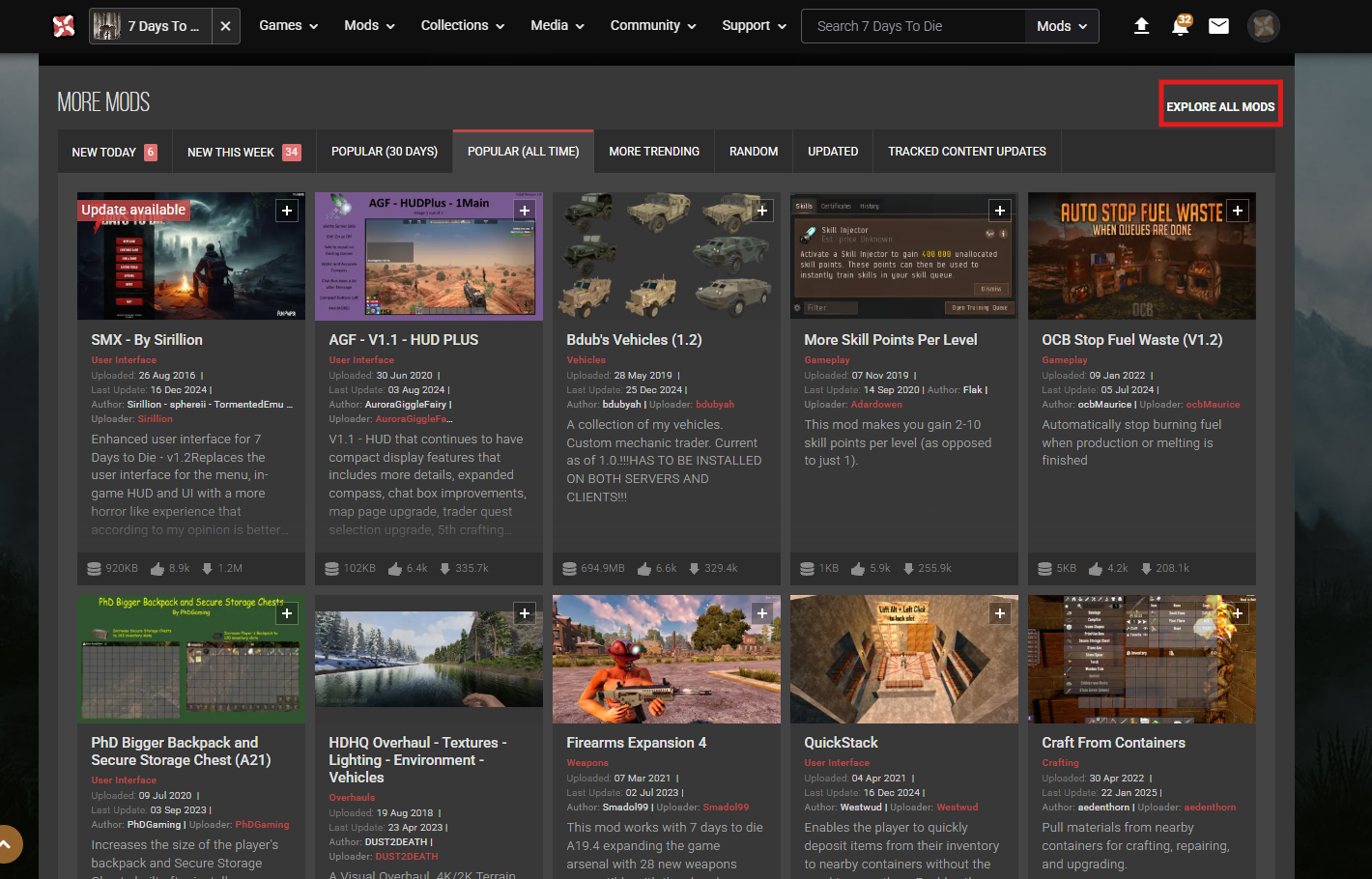Click the downloads icon on Bdub's Vehicles card
Screen dimensions: 1372x879
coord(694,569)
